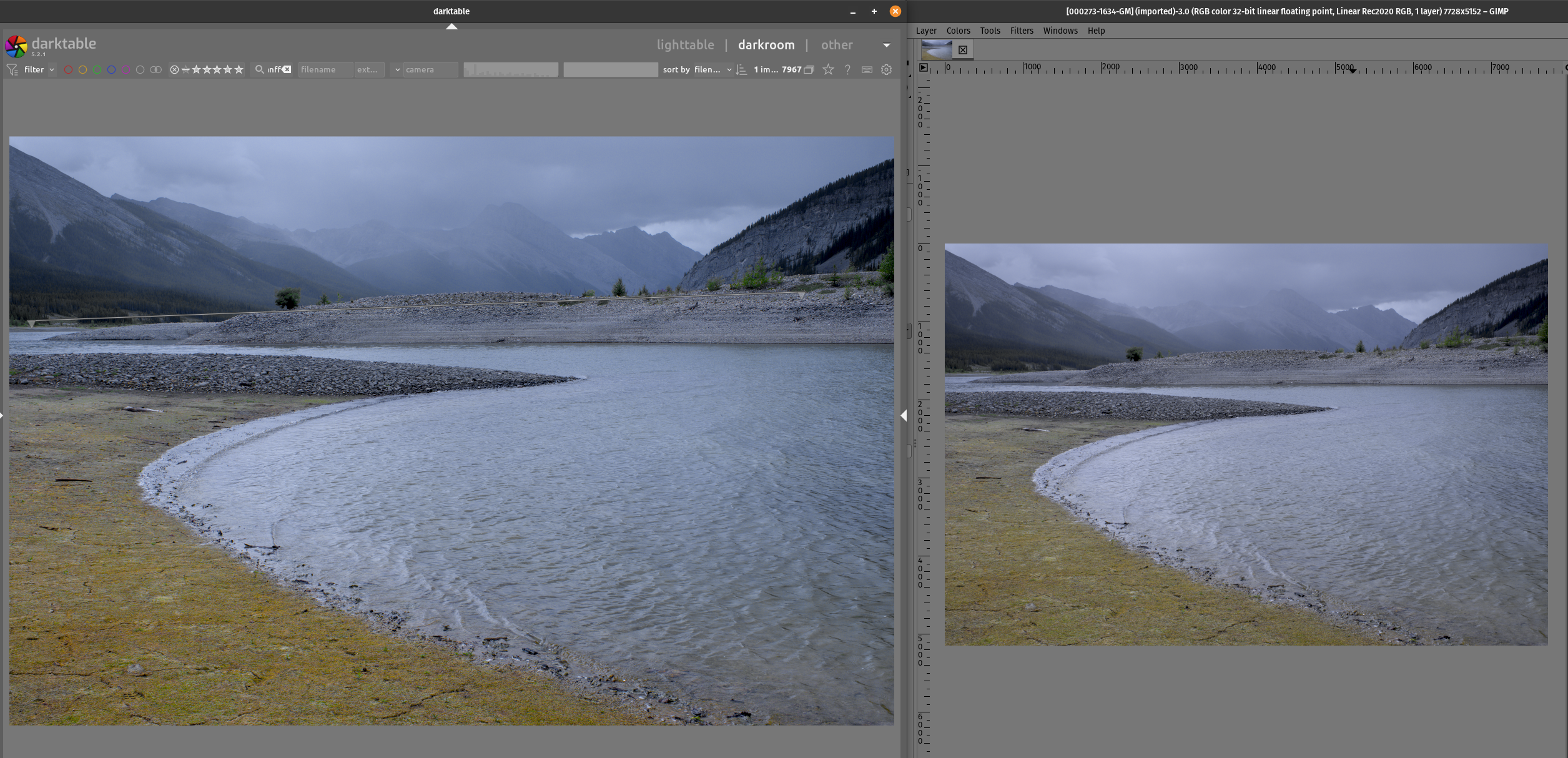Open the GIMP Windows menu
The height and width of the screenshot is (758, 1568).
[1060, 31]
